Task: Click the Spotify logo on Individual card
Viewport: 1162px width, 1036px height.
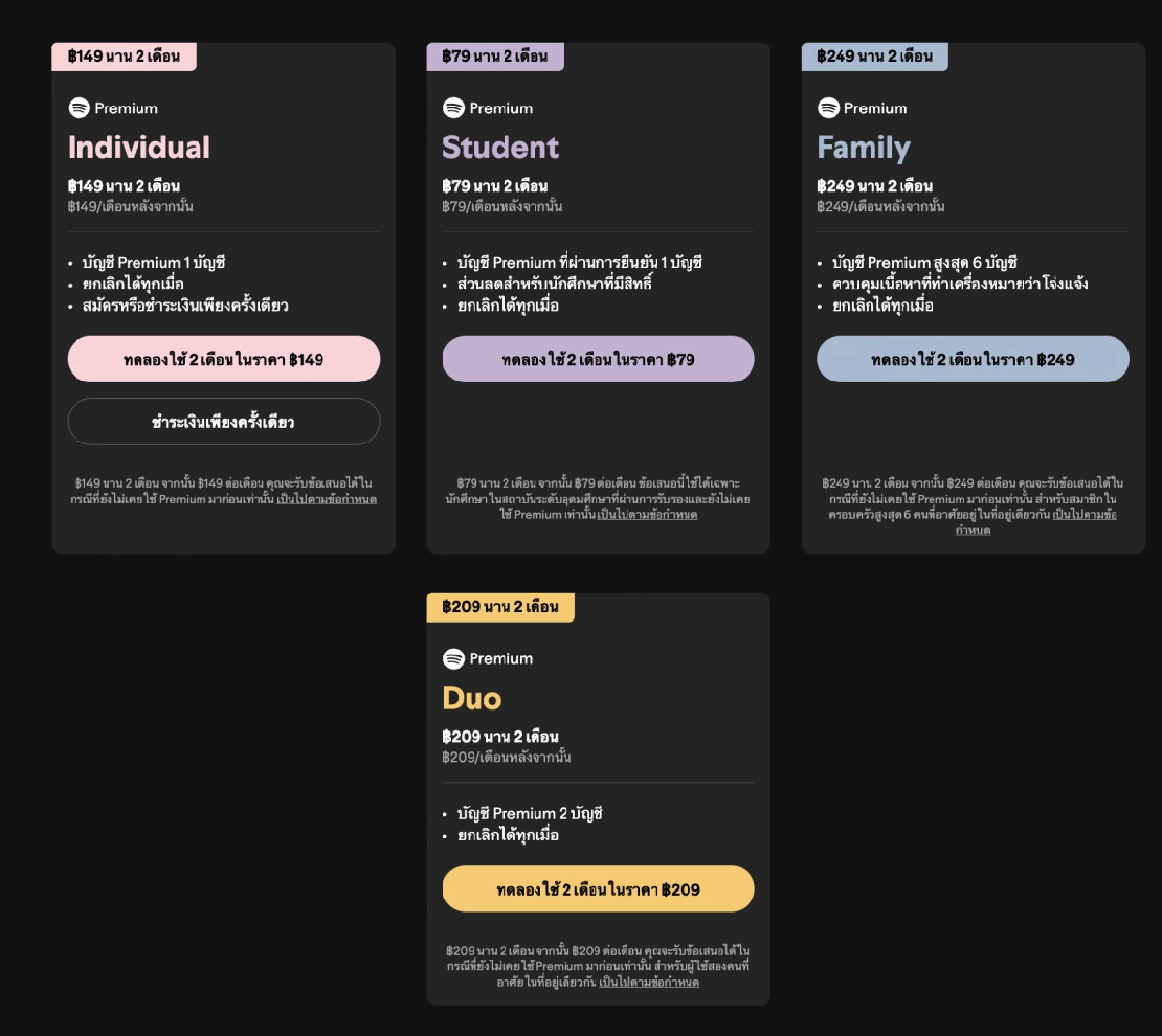Action: pyautogui.click(x=78, y=107)
